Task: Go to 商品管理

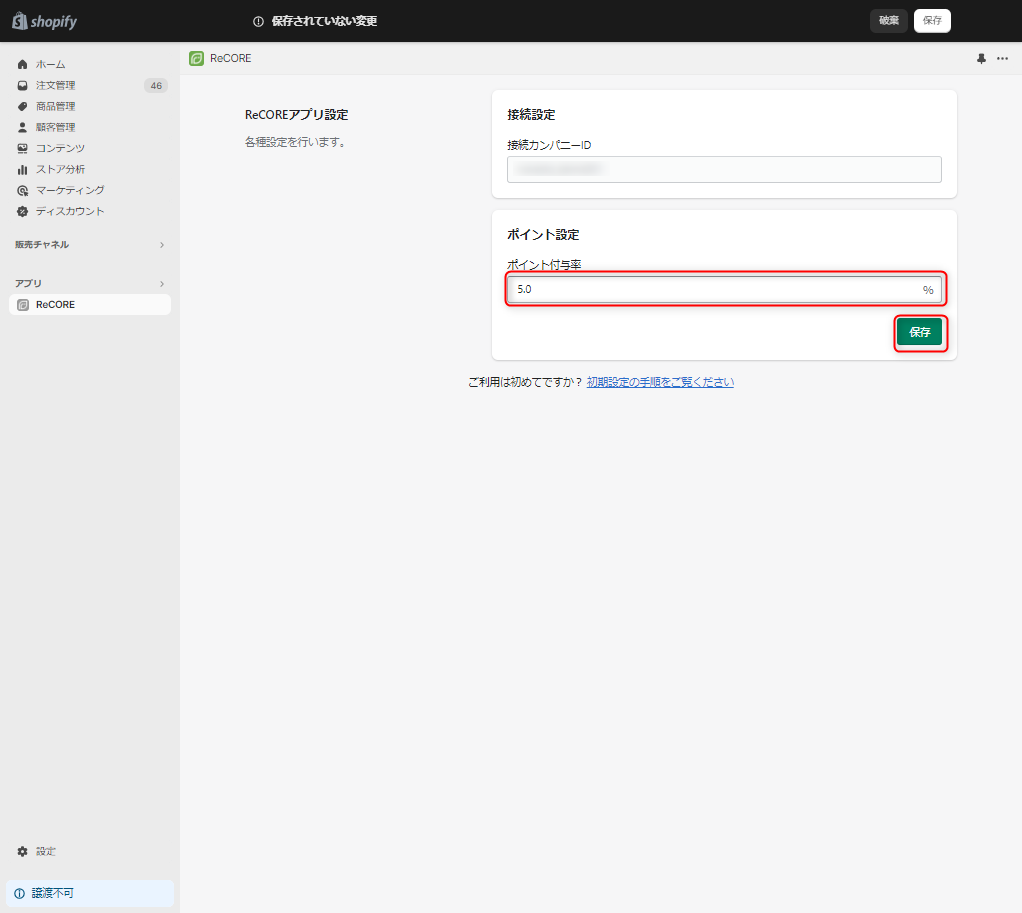Action: point(55,106)
